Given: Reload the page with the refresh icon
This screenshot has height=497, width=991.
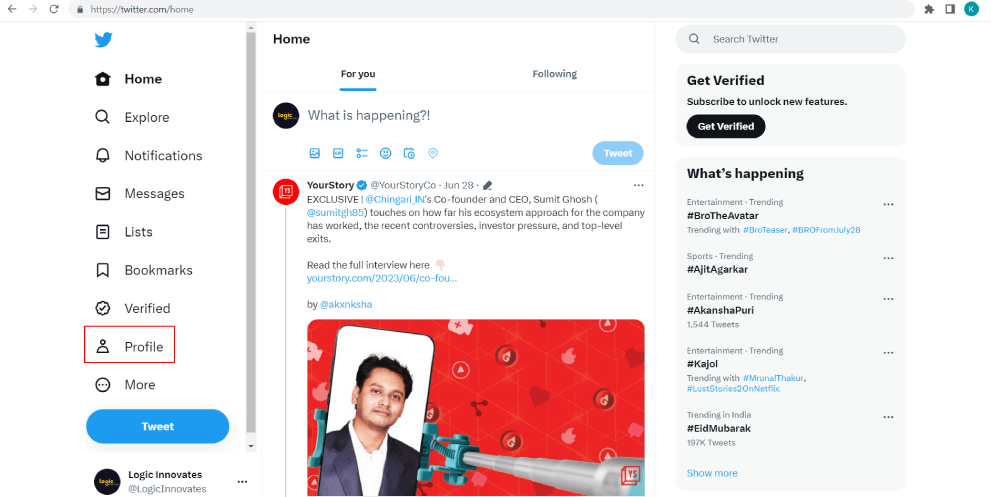Looking at the screenshot, I should tap(54, 9).
